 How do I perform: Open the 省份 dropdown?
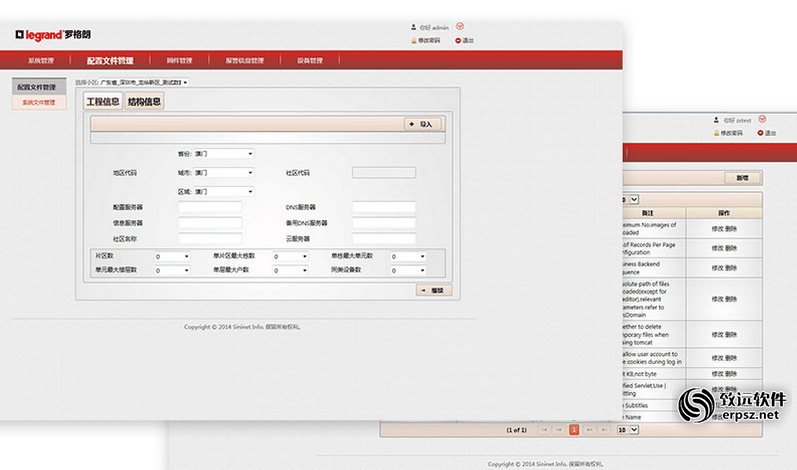(224, 153)
